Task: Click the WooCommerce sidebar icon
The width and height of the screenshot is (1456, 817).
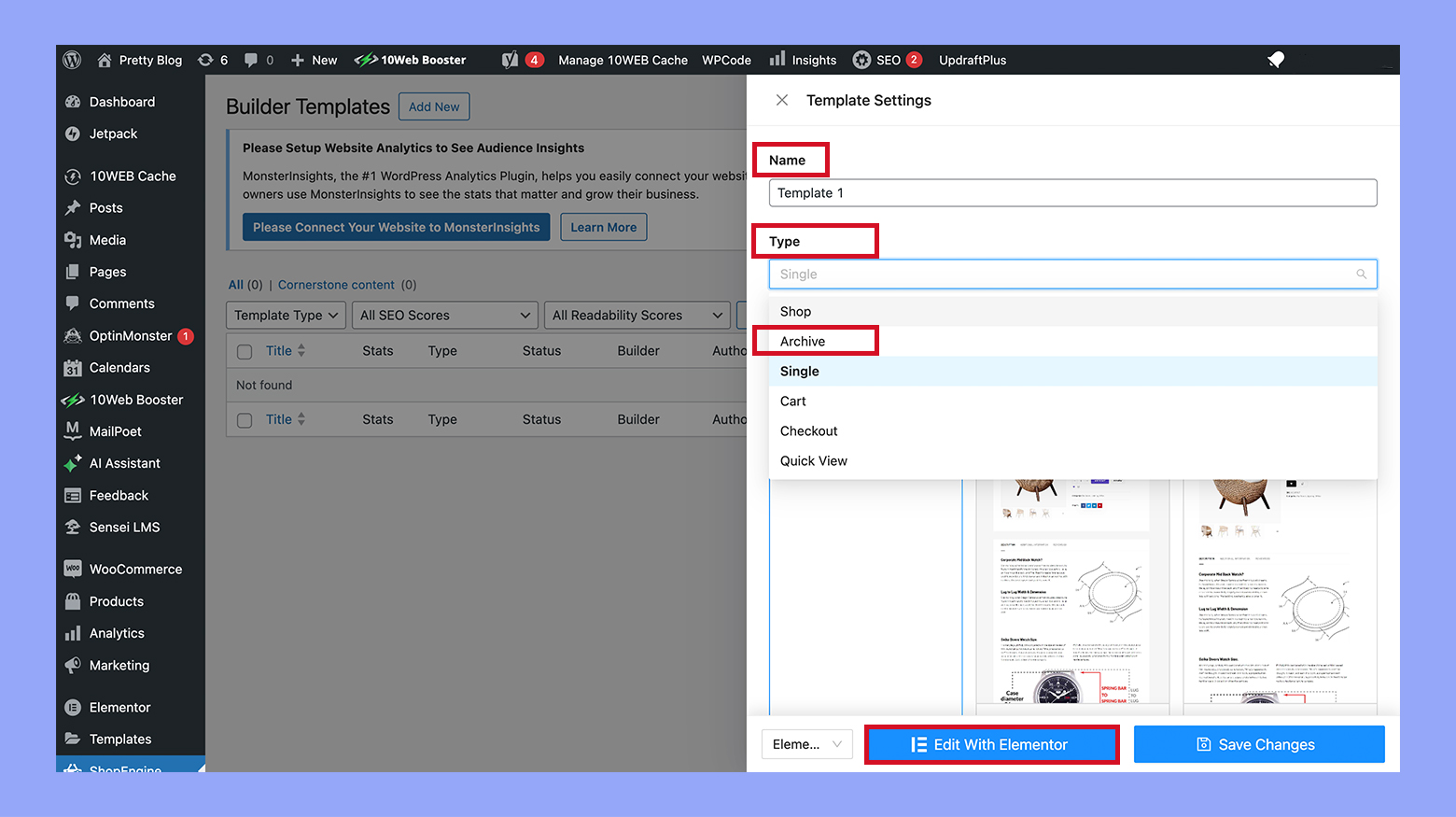Action: coord(73,569)
